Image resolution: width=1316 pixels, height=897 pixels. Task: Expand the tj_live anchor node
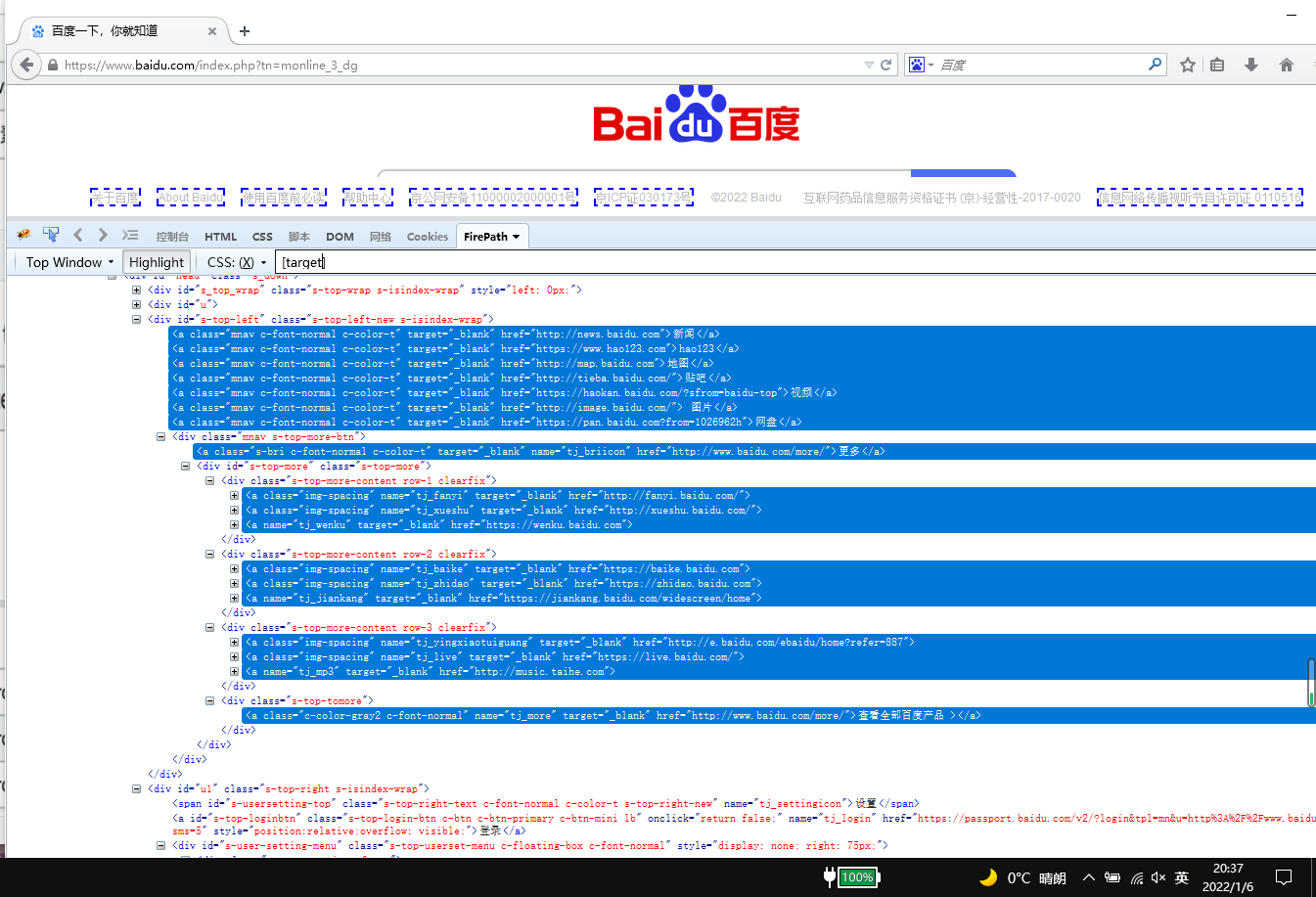coord(235,656)
